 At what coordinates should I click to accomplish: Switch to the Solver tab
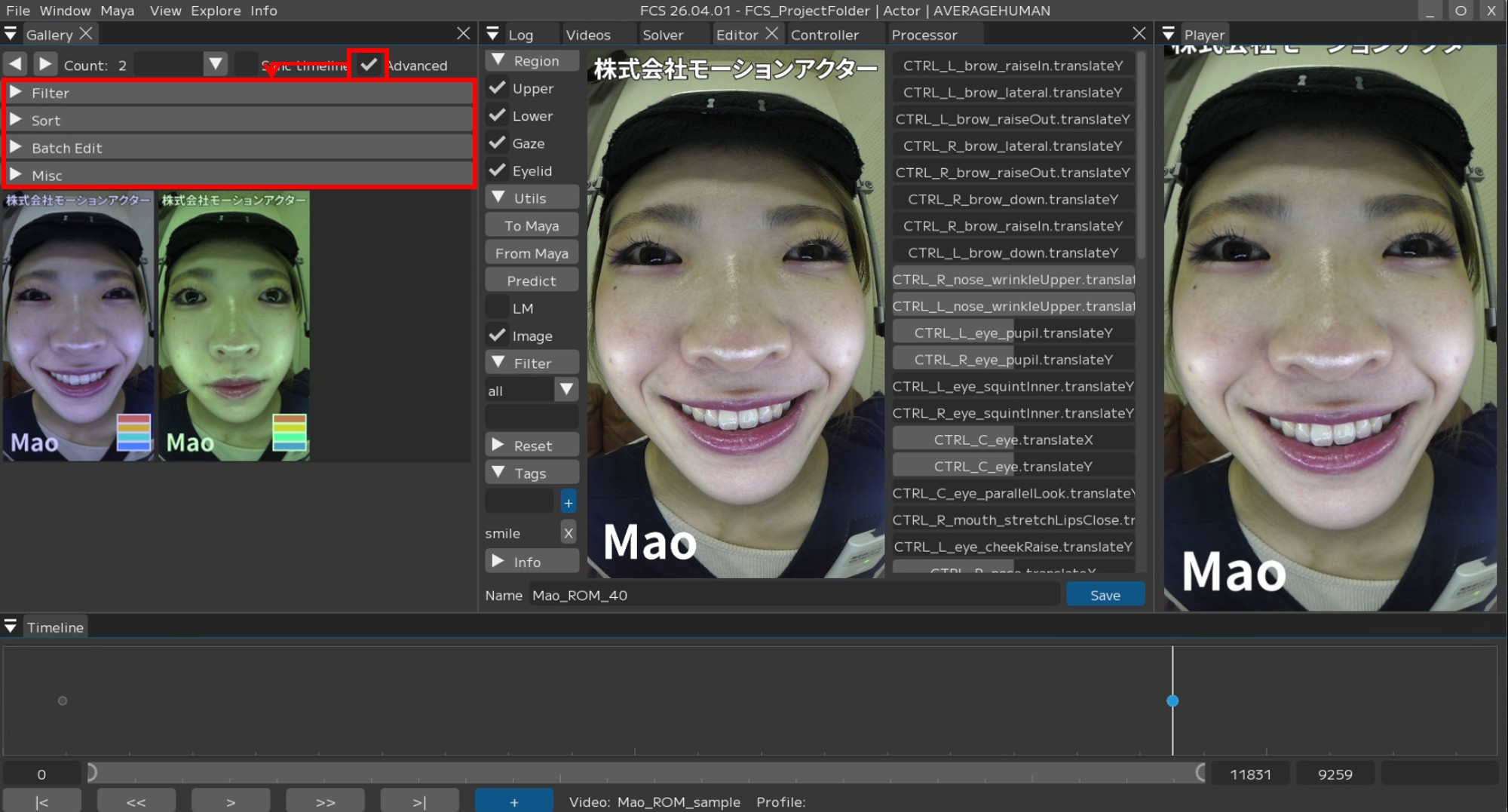[x=662, y=35]
